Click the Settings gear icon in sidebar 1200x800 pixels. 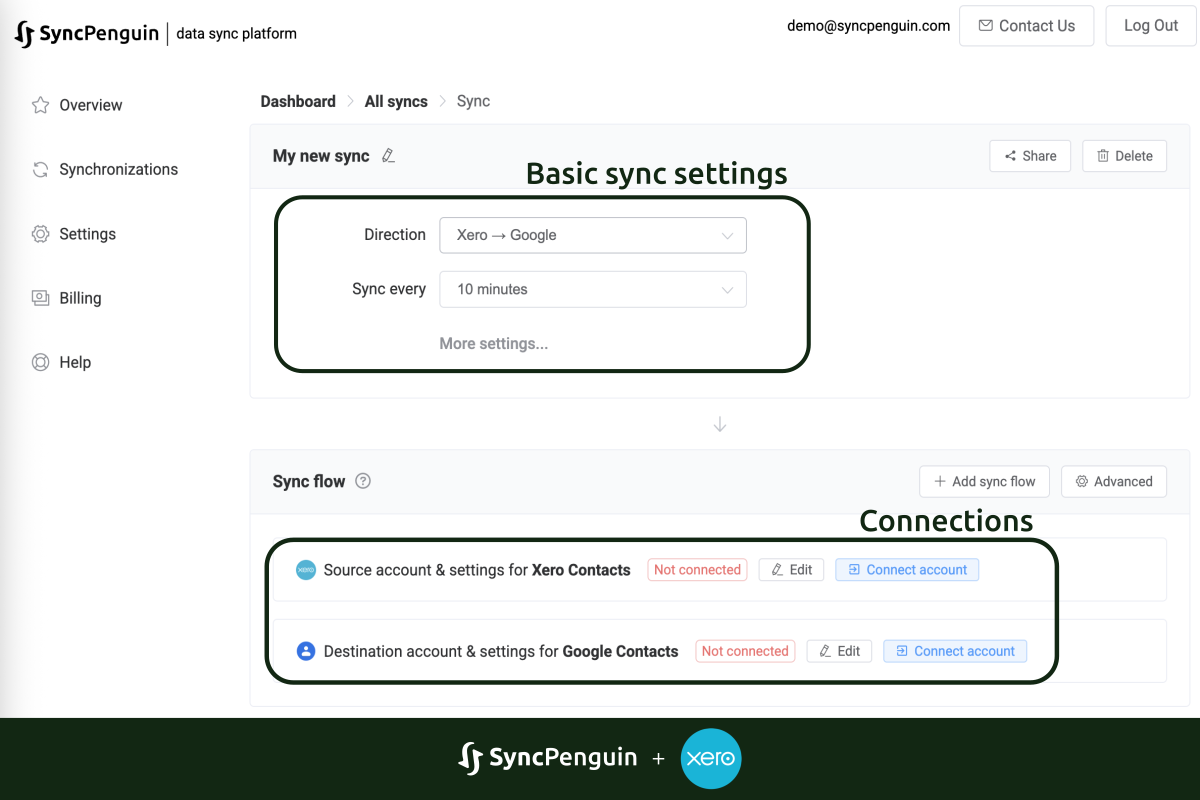pos(40,234)
